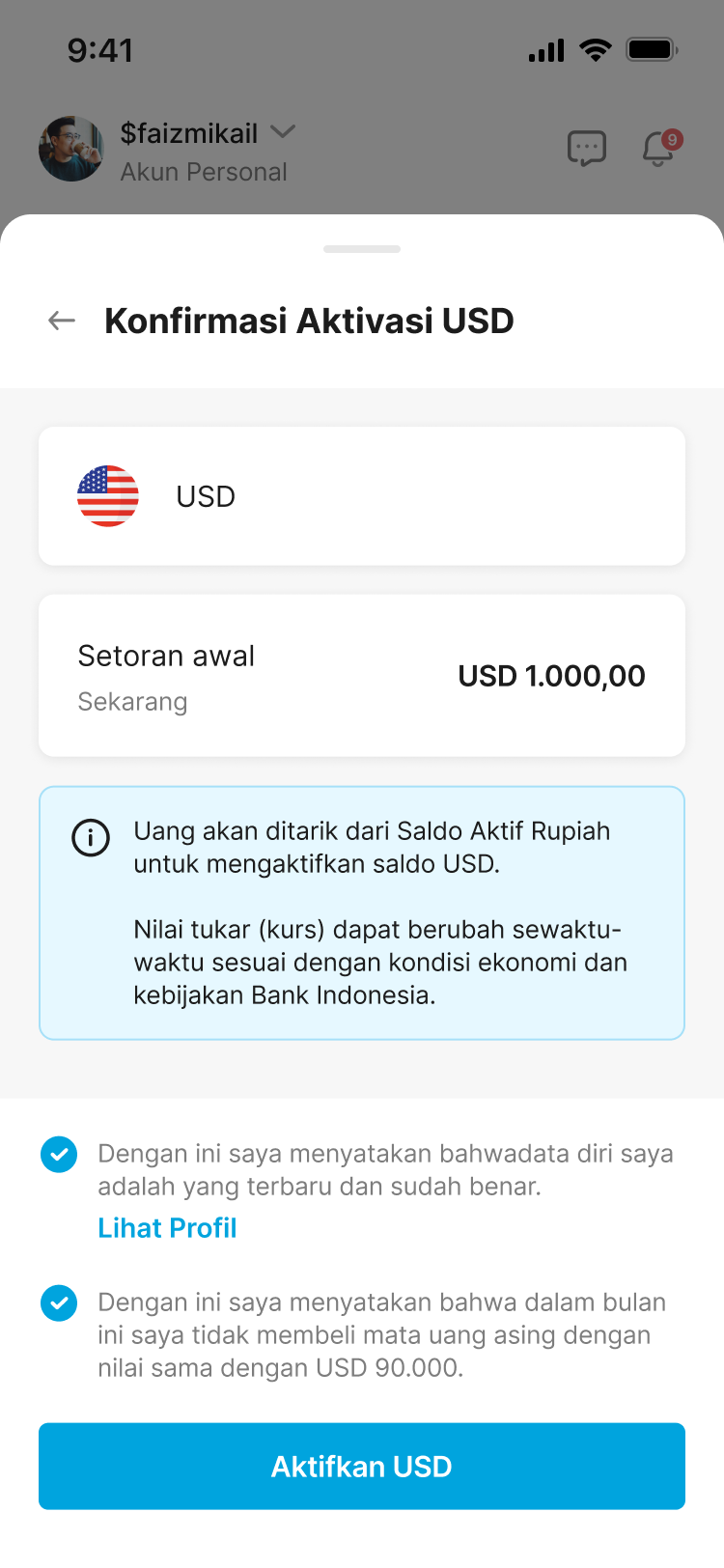
Task: Open the chat messages icon
Action: tap(586, 149)
